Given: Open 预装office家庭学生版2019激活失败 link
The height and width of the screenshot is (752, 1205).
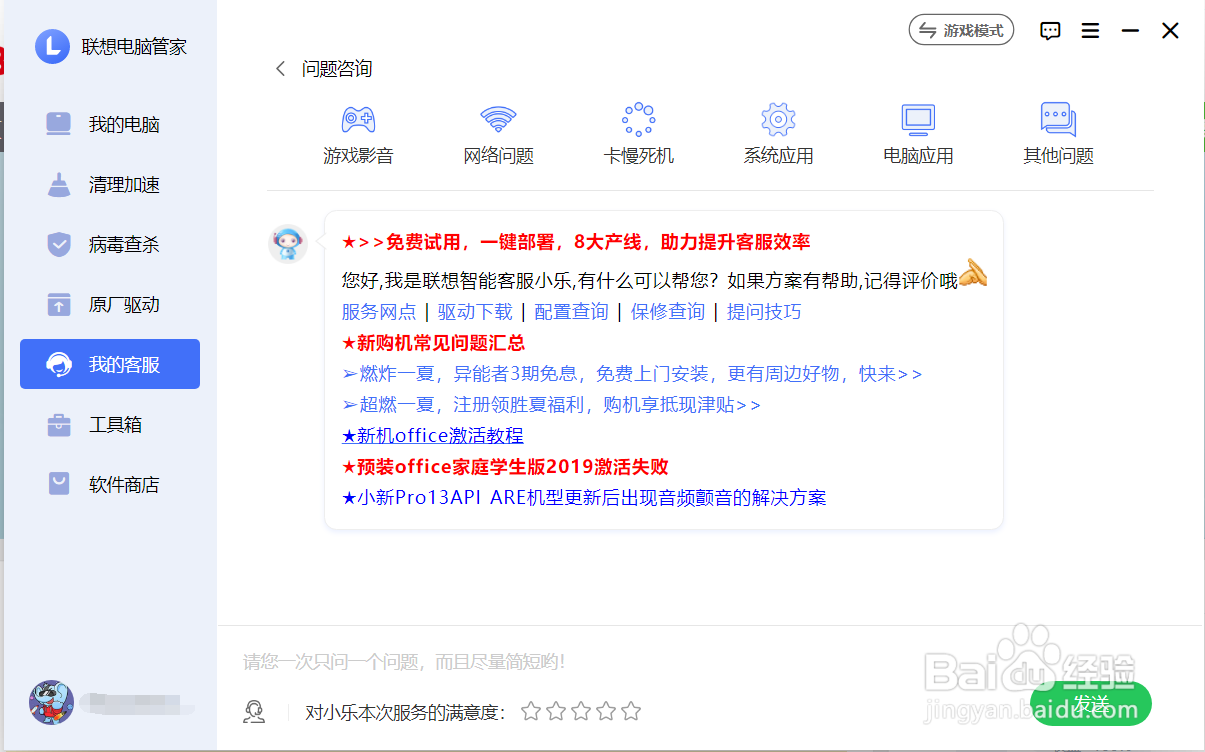Looking at the screenshot, I should pyautogui.click(x=505, y=467).
